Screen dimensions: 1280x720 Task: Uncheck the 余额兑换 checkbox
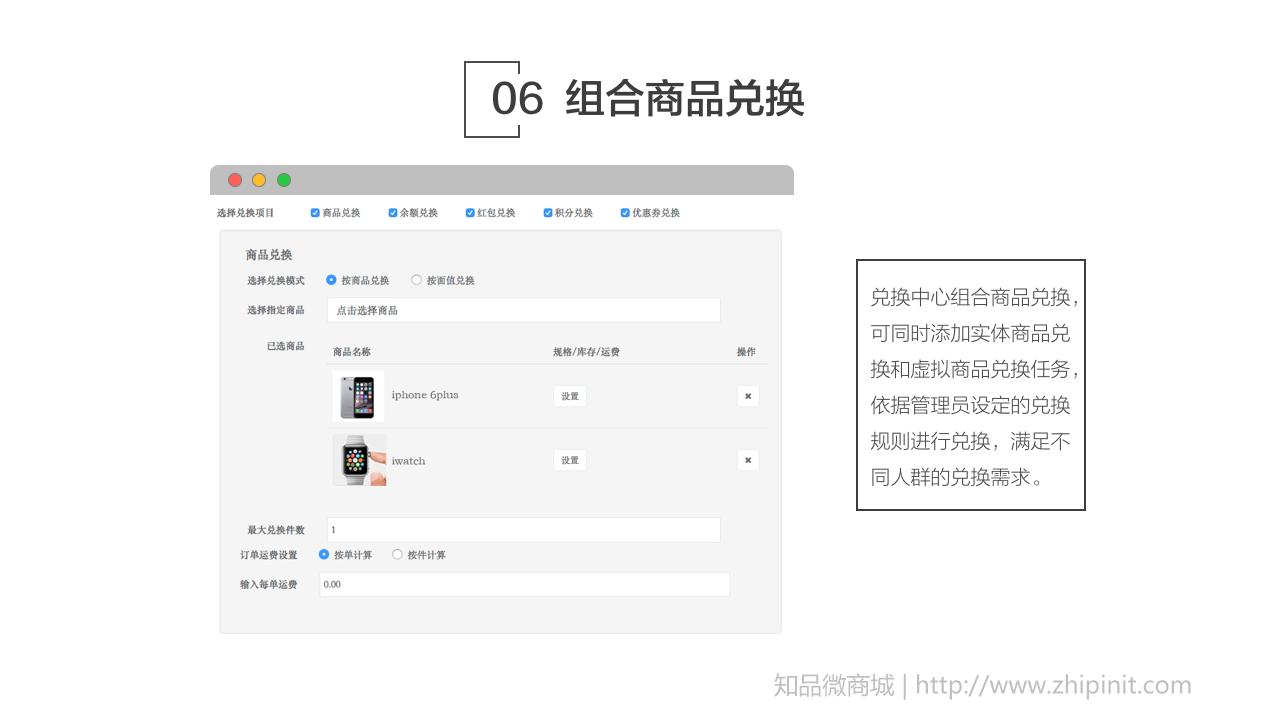point(393,213)
